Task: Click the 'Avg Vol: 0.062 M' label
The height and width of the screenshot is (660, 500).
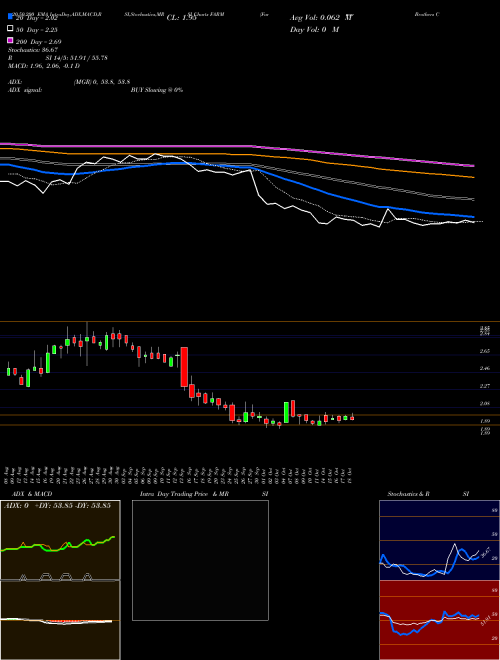Action: click(321, 18)
